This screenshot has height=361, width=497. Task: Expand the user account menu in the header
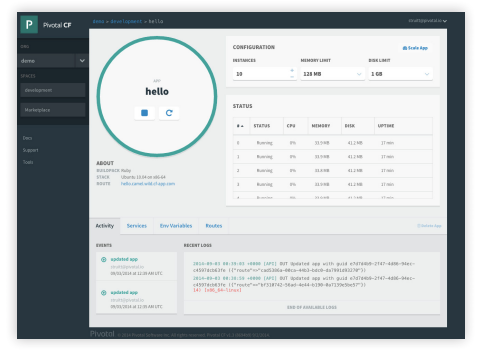tap(427, 21)
